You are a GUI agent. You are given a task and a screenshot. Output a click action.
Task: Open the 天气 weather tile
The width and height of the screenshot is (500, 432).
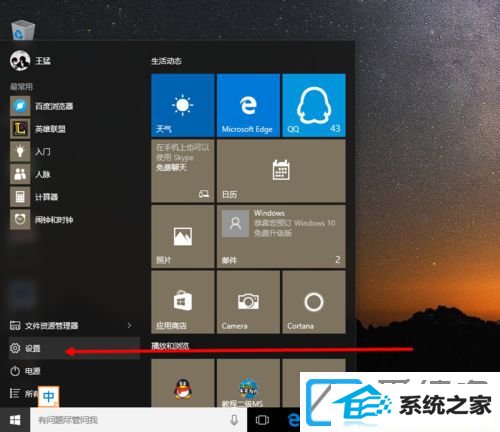click(183, 105)
